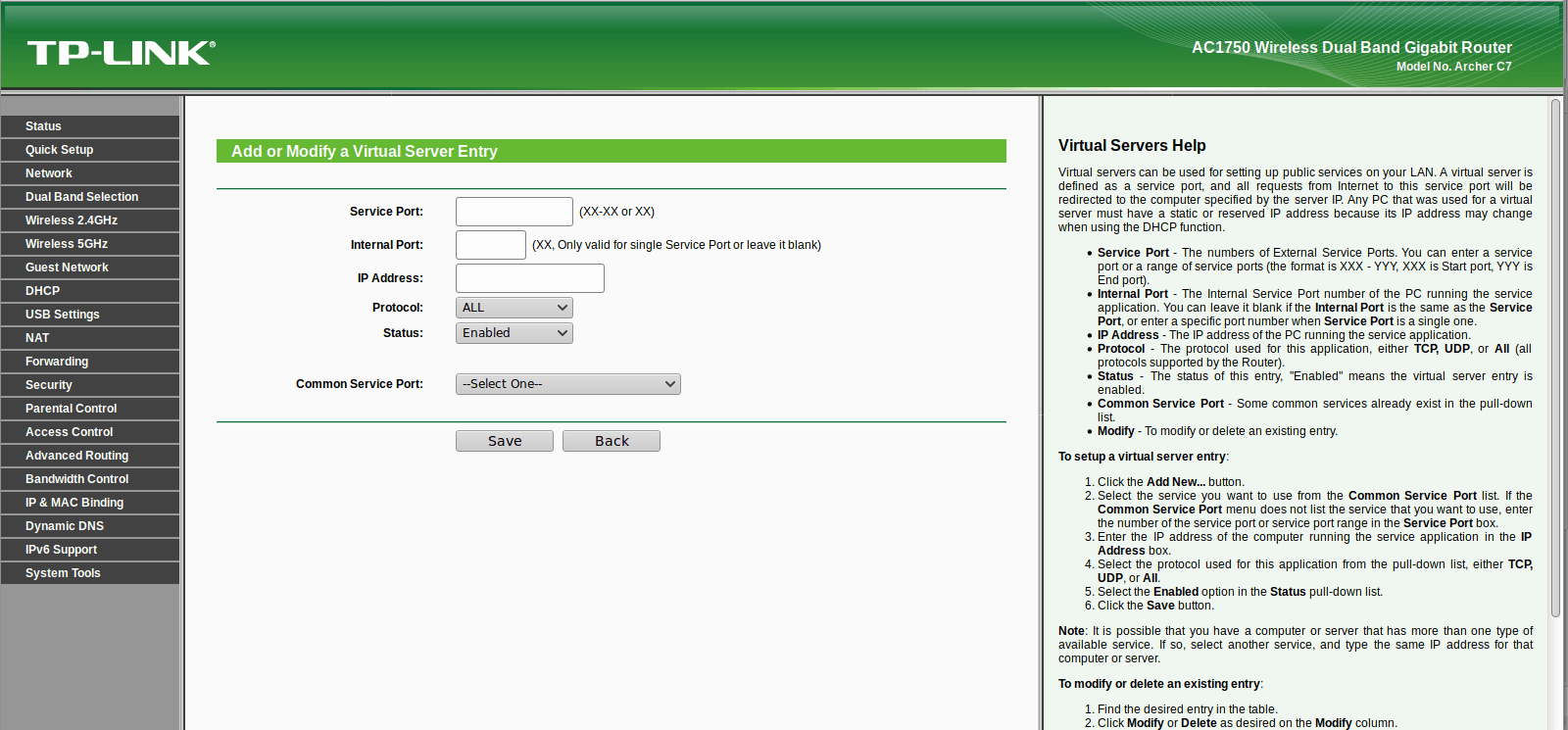Click into the Internal Port field
The image size is (1568, 730).
coord(491,245)
